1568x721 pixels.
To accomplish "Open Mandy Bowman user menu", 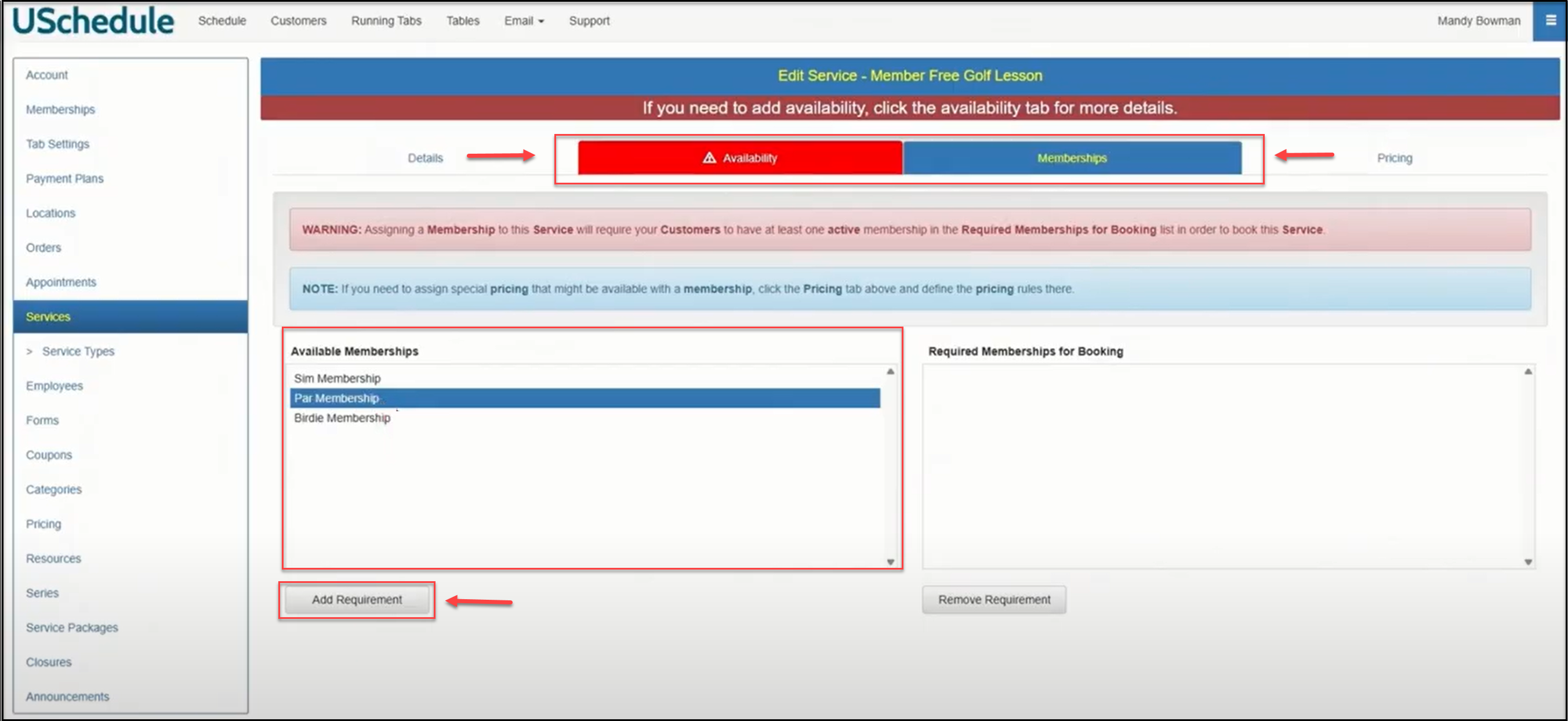I will [1478, 21].
